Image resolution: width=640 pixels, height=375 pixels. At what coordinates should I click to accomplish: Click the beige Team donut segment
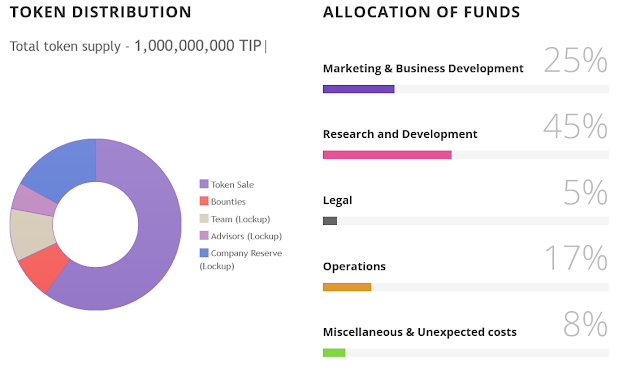[32, 234]
